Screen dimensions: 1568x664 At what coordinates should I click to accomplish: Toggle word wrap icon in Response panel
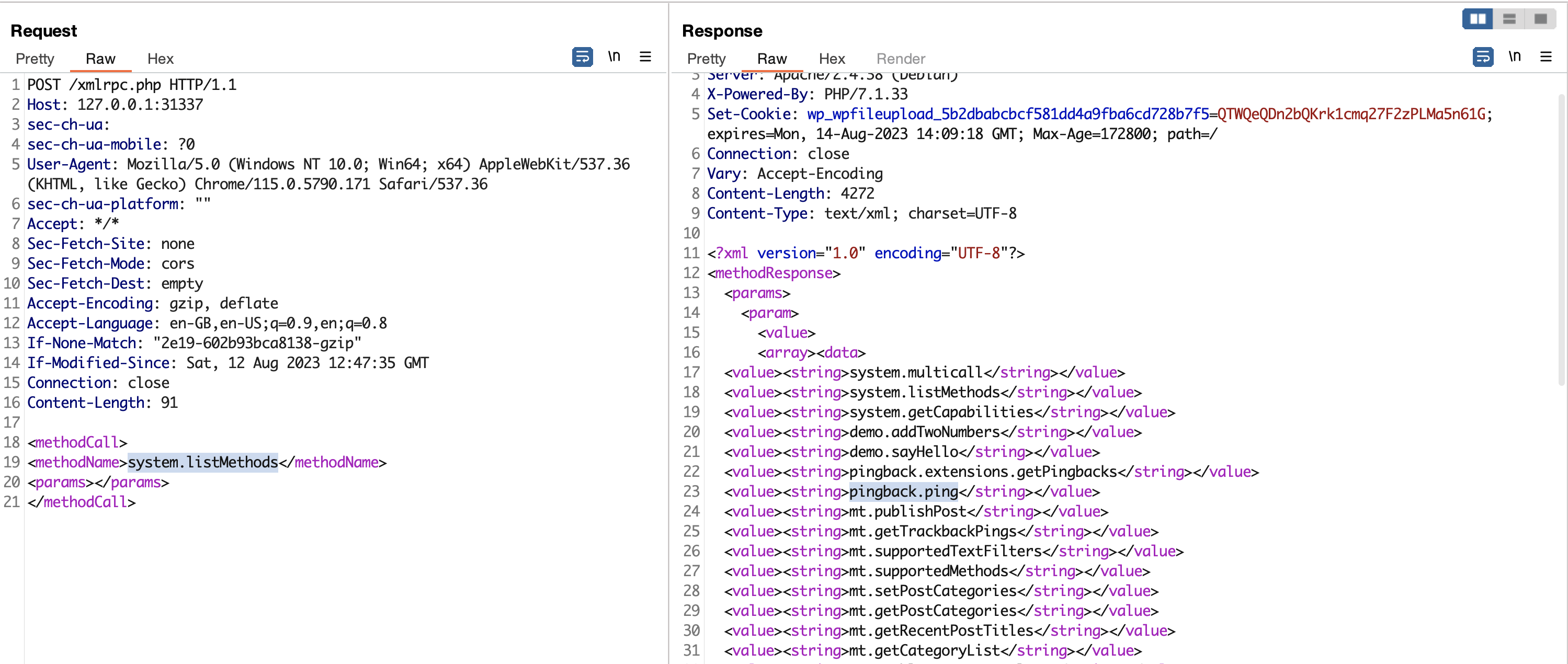coord(1482,56)
